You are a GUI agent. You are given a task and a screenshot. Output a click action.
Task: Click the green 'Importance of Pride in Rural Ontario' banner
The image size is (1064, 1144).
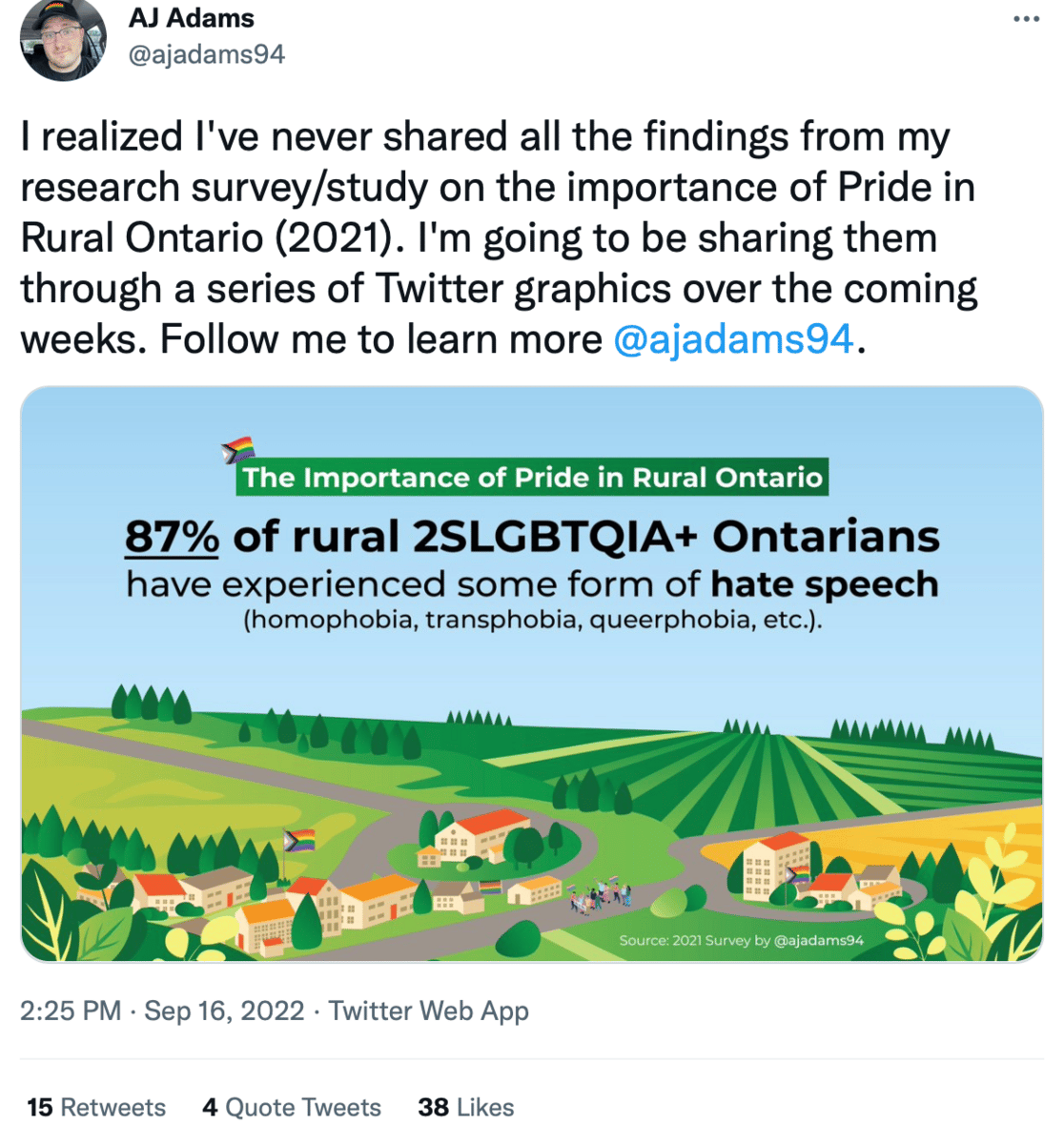(532, 478)
